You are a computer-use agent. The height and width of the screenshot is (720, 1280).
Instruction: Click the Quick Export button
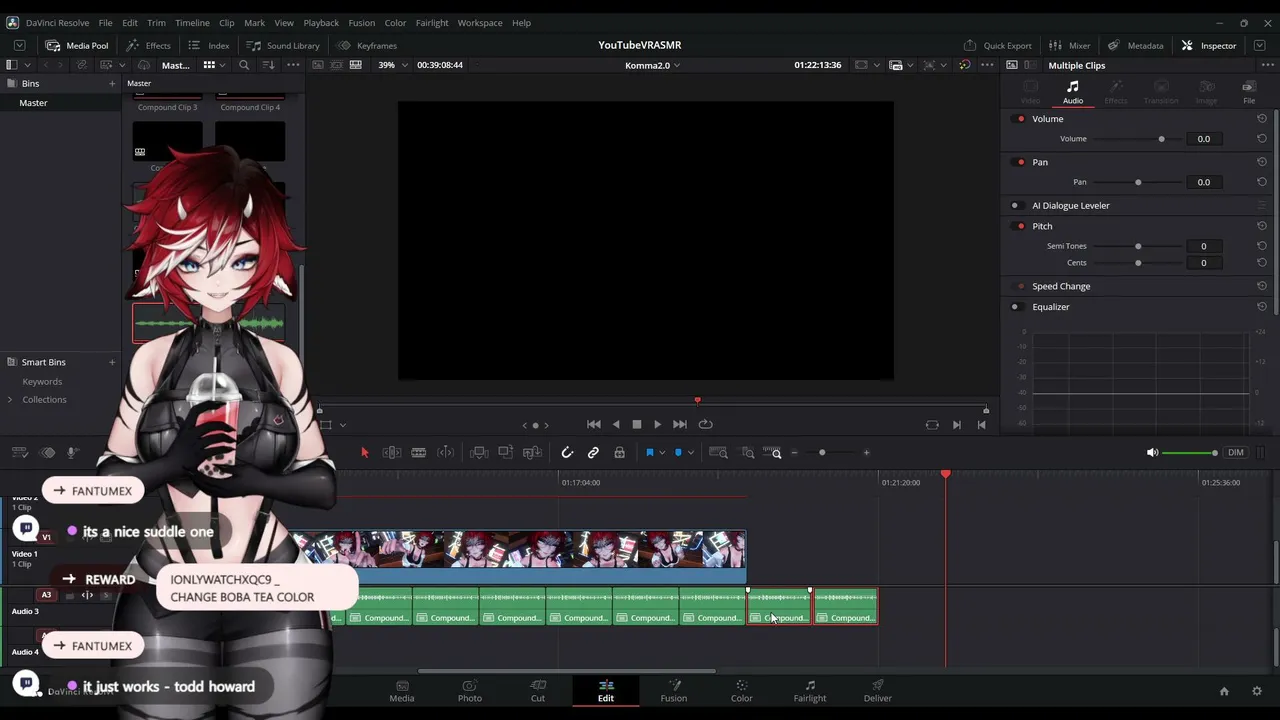coord(997,46)
